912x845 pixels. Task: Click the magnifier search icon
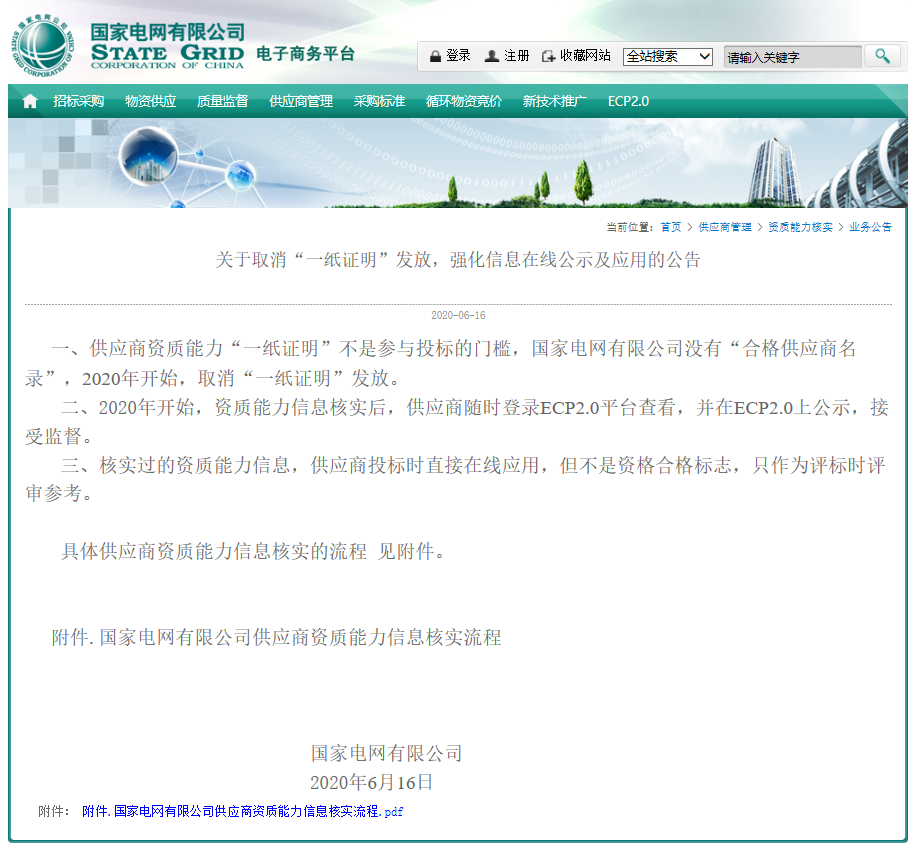(x=881, y=55)
